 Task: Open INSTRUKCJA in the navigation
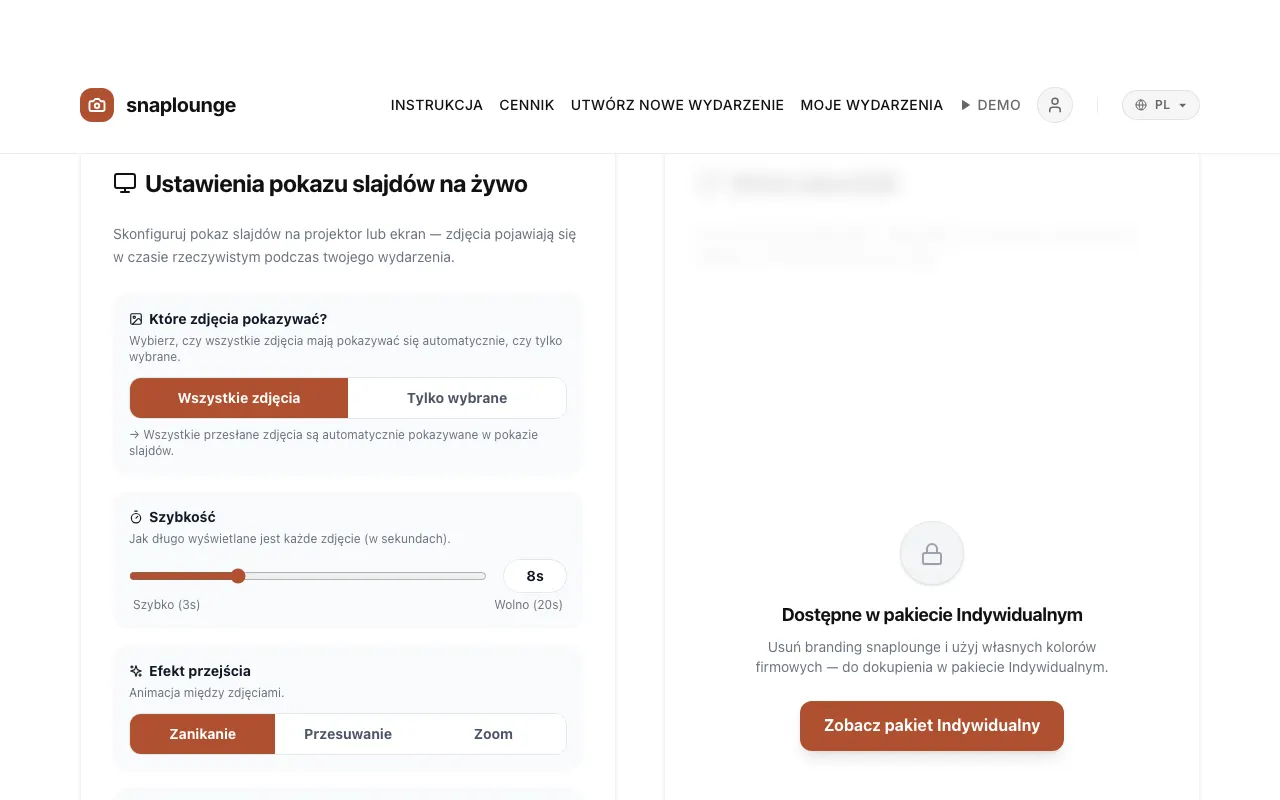[437, 105]
